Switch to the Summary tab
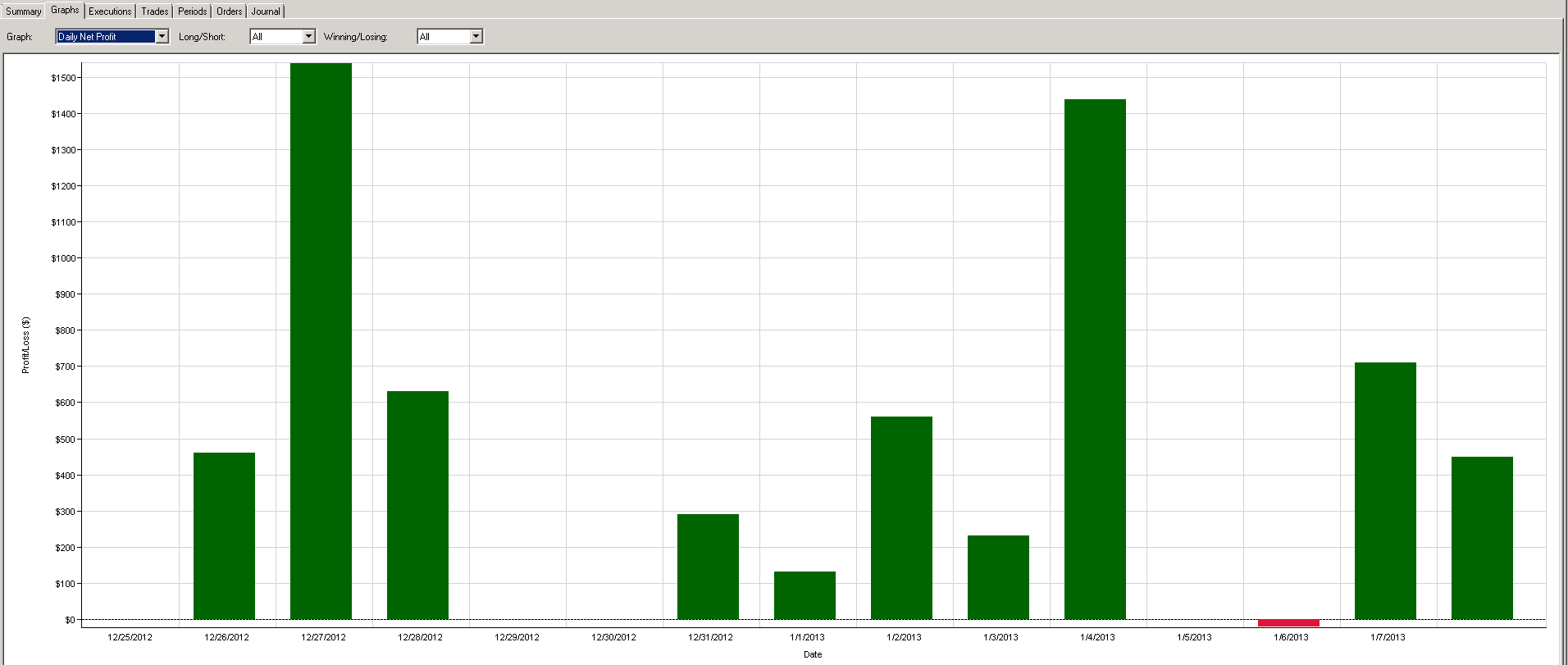The height and width of the screenshot is (665, 1568). (23, 11)
